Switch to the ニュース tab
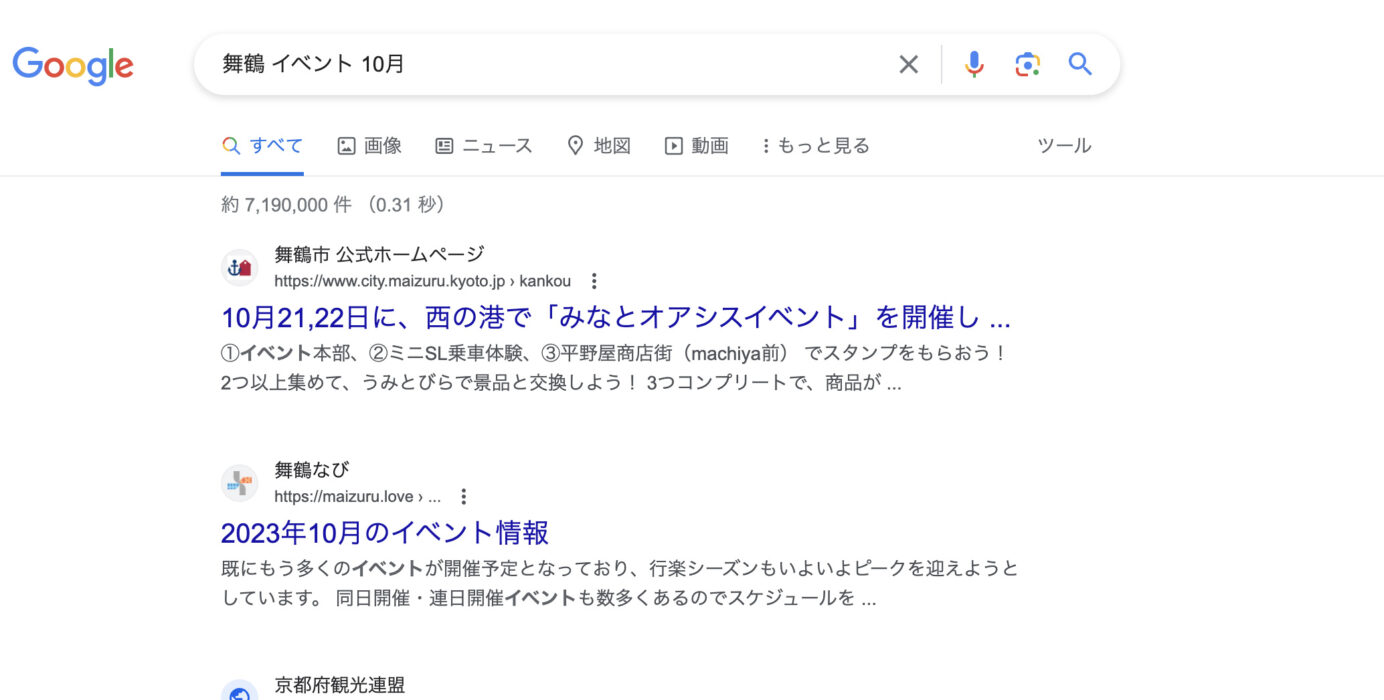1384x700 pixels. (484, 146)
